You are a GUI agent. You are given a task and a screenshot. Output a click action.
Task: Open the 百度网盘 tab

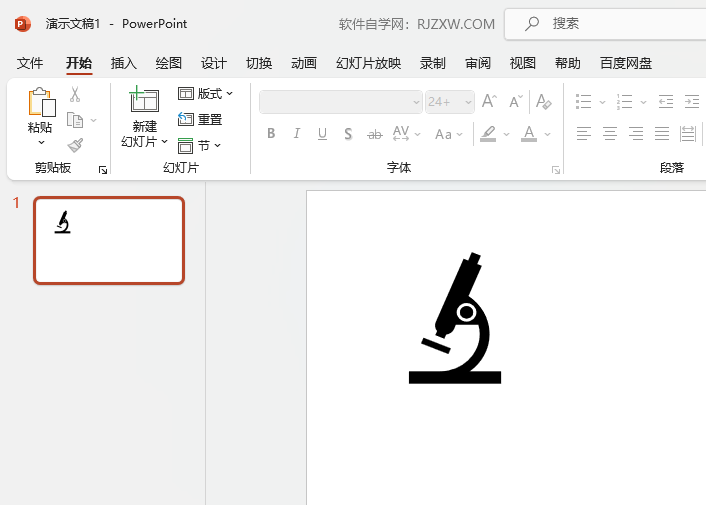[x=626, y=63]
